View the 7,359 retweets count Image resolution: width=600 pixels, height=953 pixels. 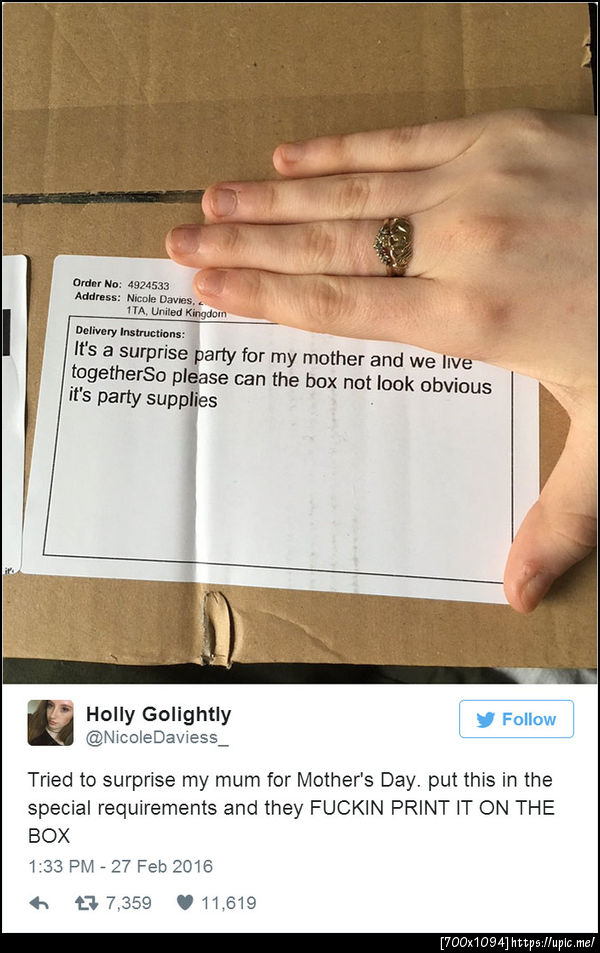(128, 903)
